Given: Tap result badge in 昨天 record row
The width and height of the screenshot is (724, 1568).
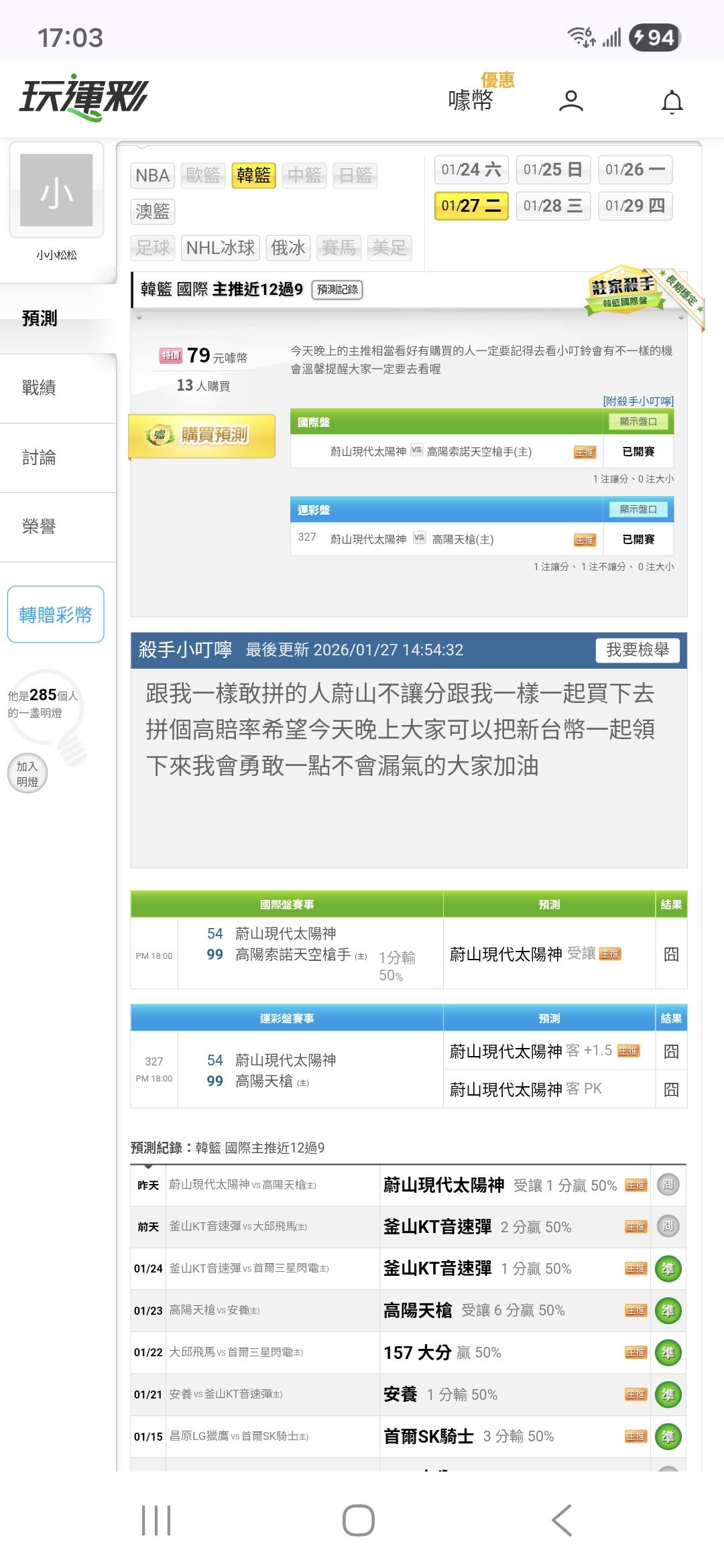Looking at the screenshot, I should coord(668,1185).
